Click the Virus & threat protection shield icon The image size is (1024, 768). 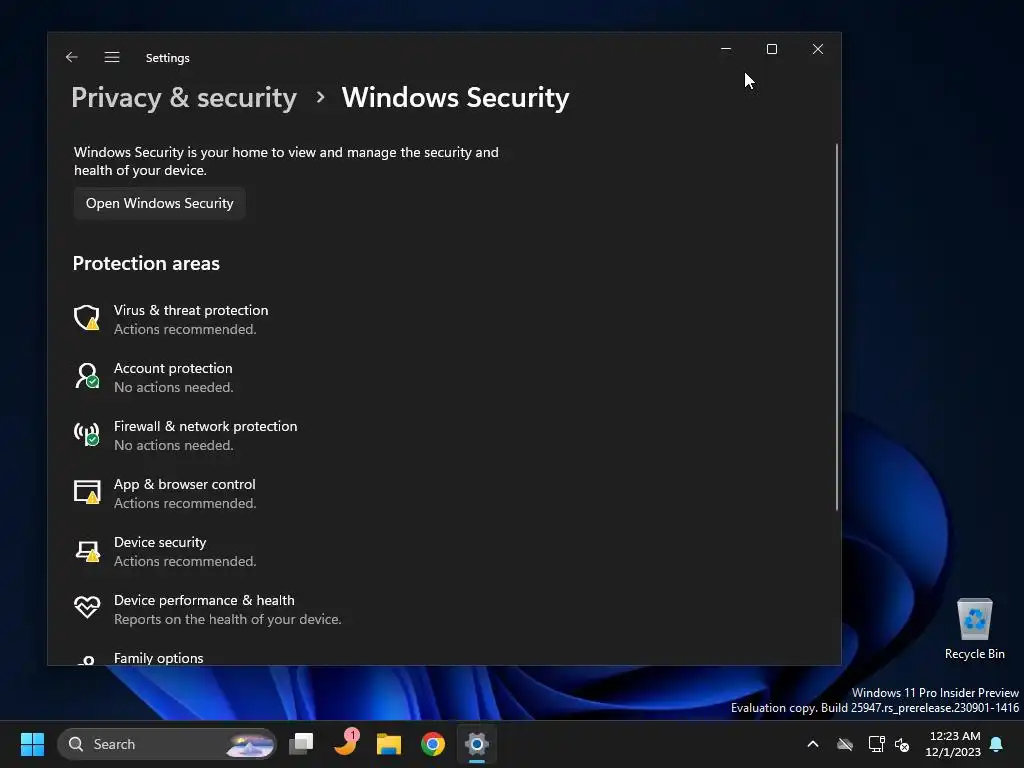pos(87,319)
